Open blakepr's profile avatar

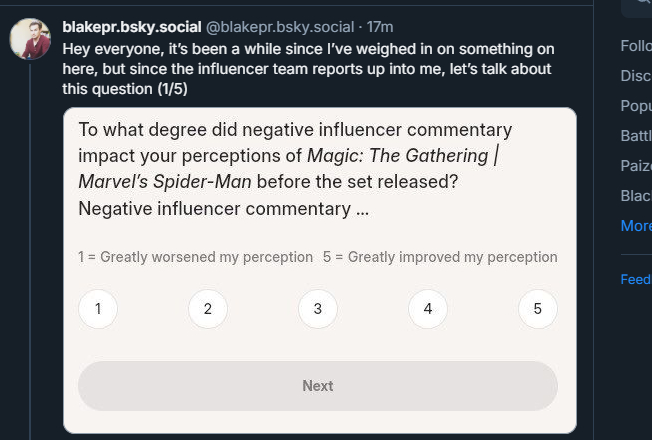point(31,39)
